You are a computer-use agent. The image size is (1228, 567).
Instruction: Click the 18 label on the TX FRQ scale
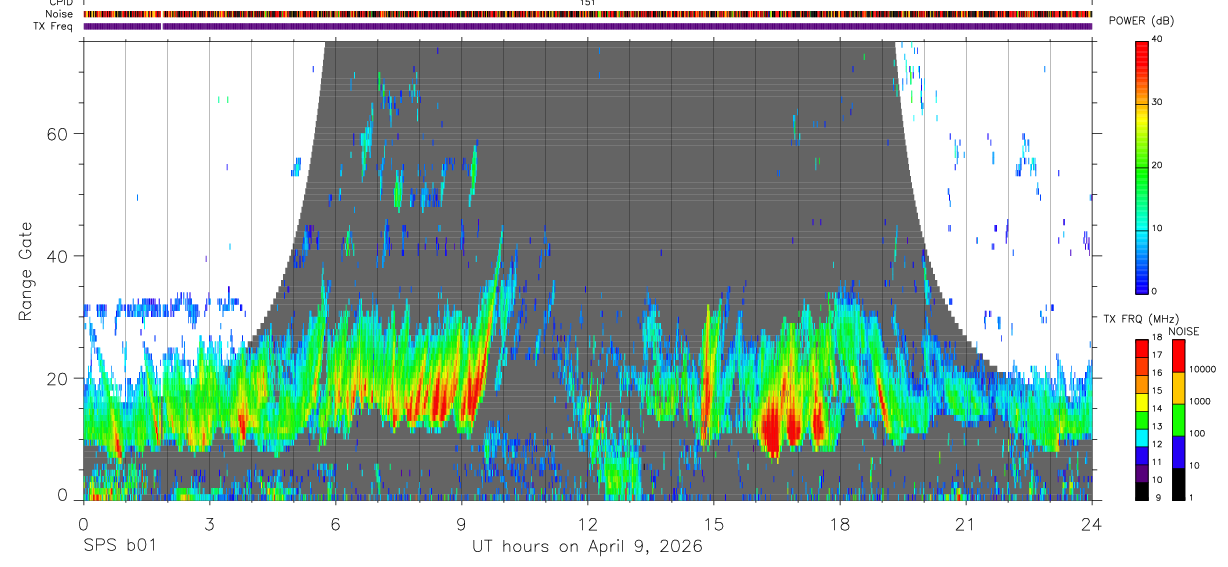tap(1156, 339)
